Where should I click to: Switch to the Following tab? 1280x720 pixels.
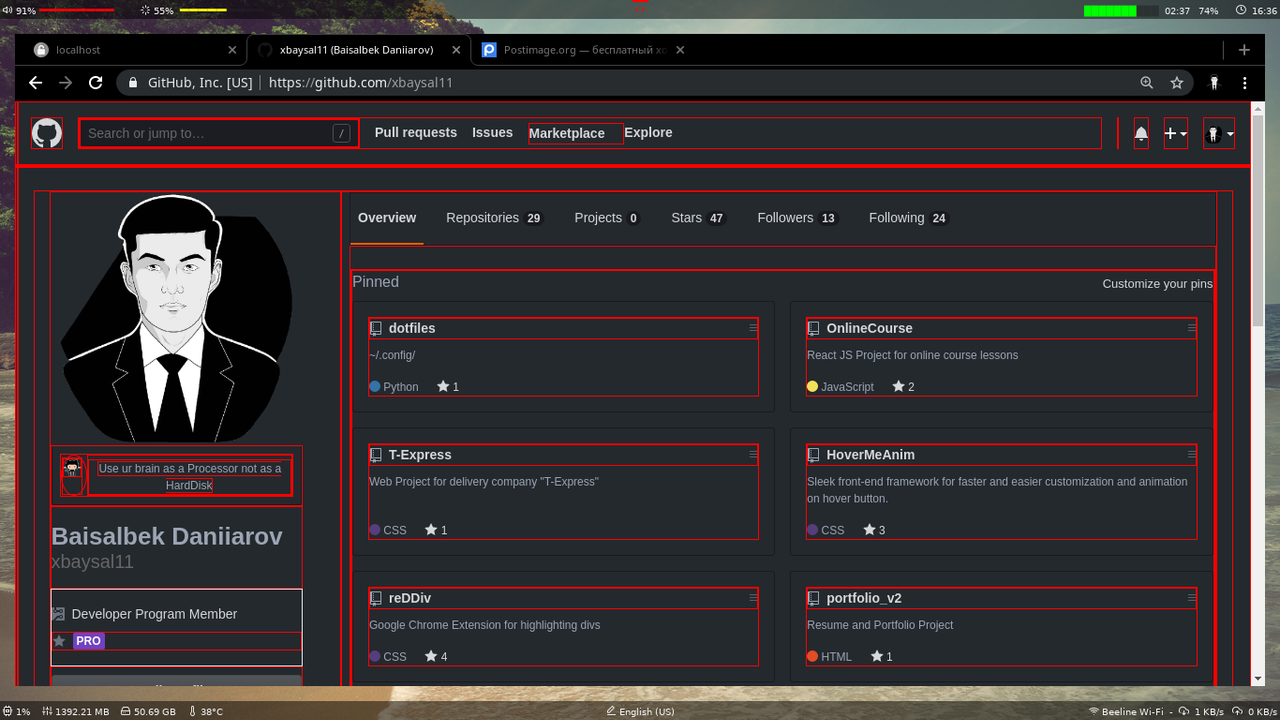(x=908, y=218)
